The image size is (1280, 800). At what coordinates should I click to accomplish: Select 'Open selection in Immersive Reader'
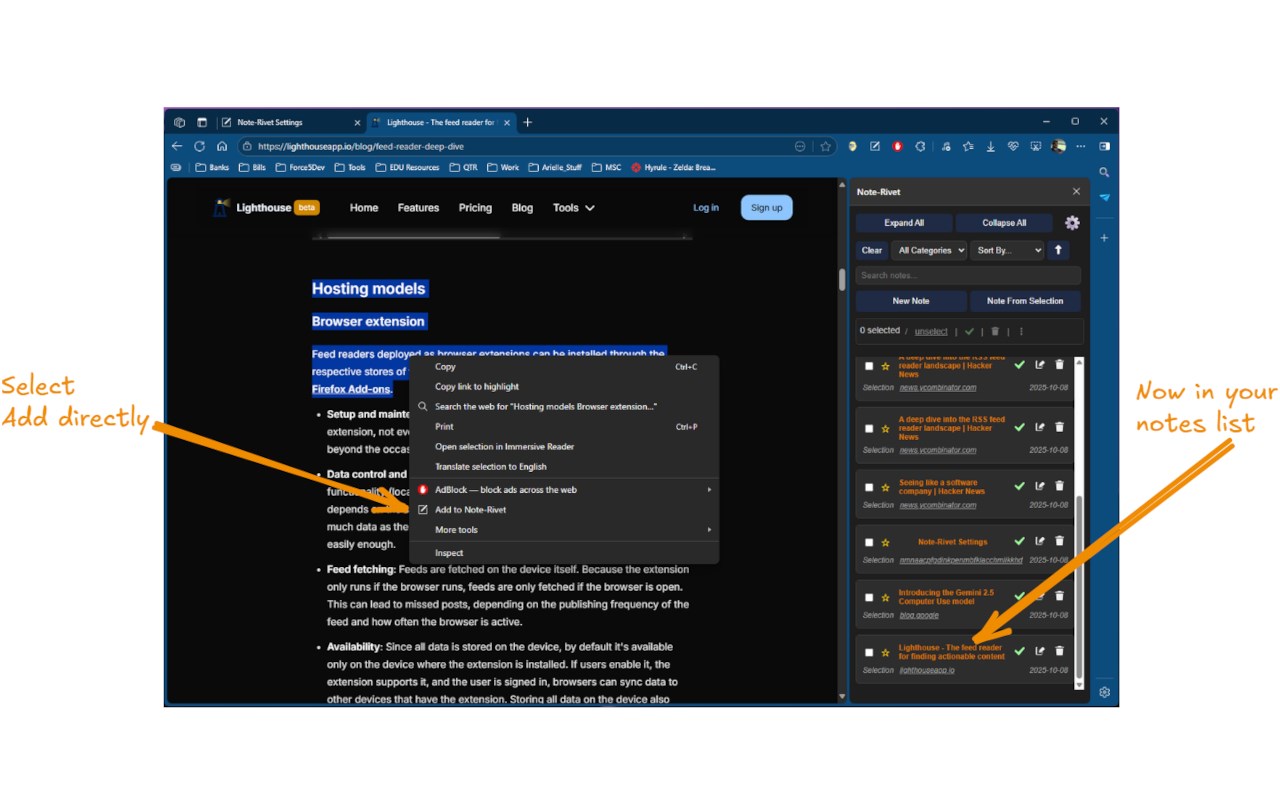[566, 447]
